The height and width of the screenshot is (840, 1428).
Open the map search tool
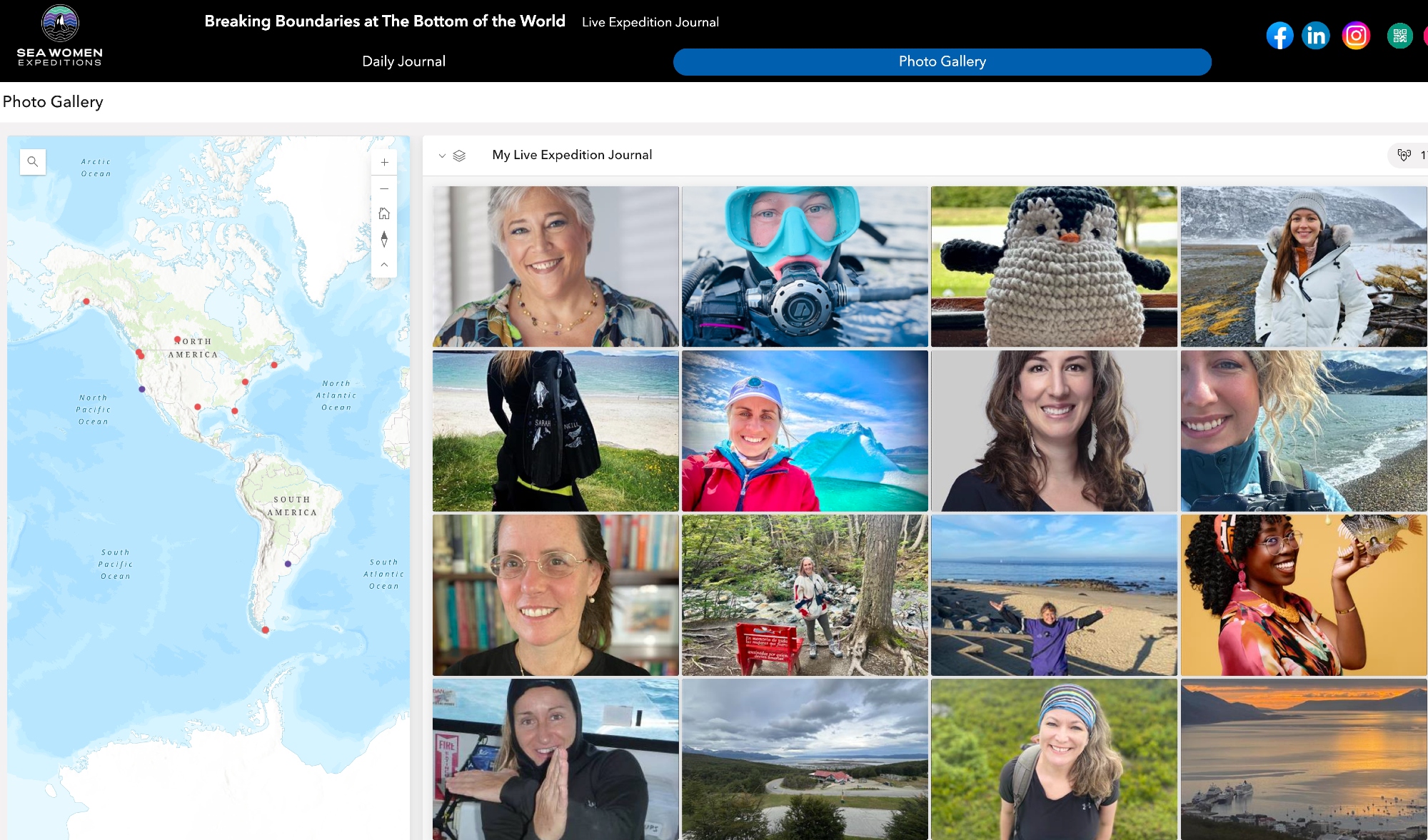tap(33, 162)
